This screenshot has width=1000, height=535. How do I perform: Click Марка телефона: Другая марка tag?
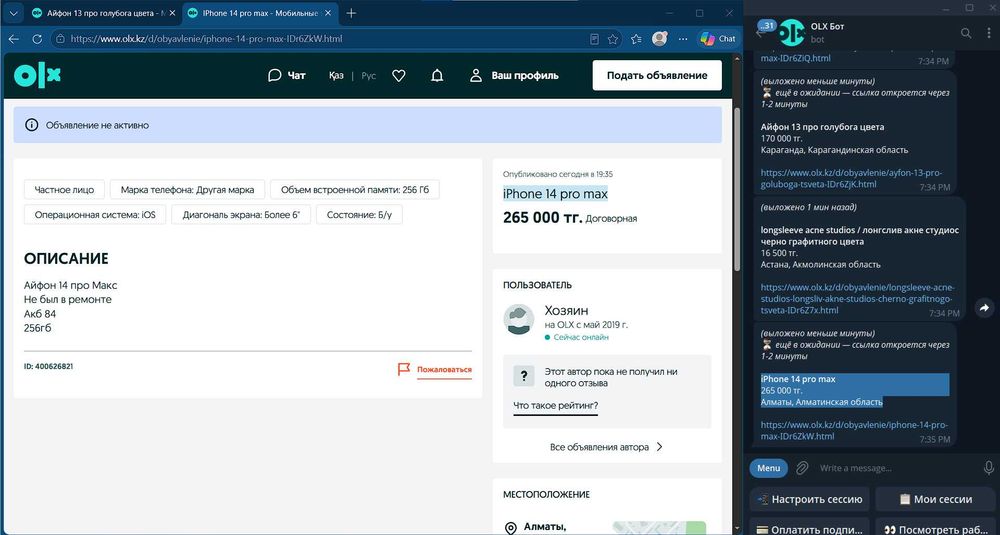[x=188, y=189]
